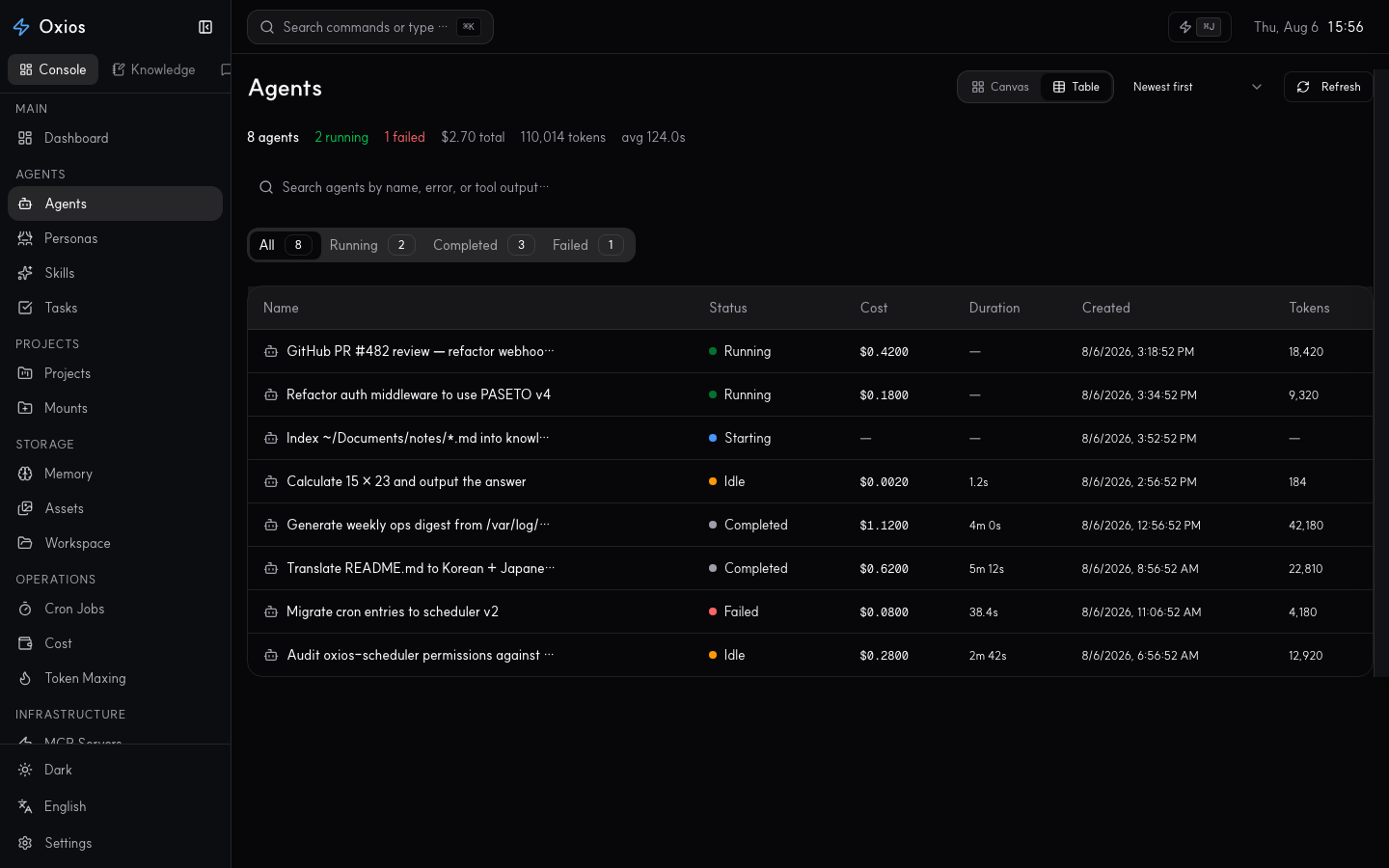The width and height of the screenshot is (1389, 868).
Task: Click the Dashboard icon in the sidebar
Action: 25,138
